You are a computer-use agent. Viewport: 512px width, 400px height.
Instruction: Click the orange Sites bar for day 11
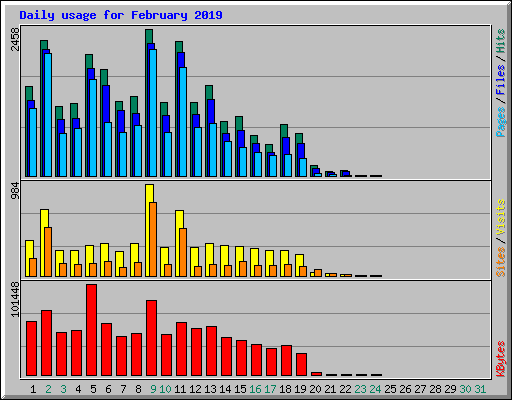[x=183, y=252]
